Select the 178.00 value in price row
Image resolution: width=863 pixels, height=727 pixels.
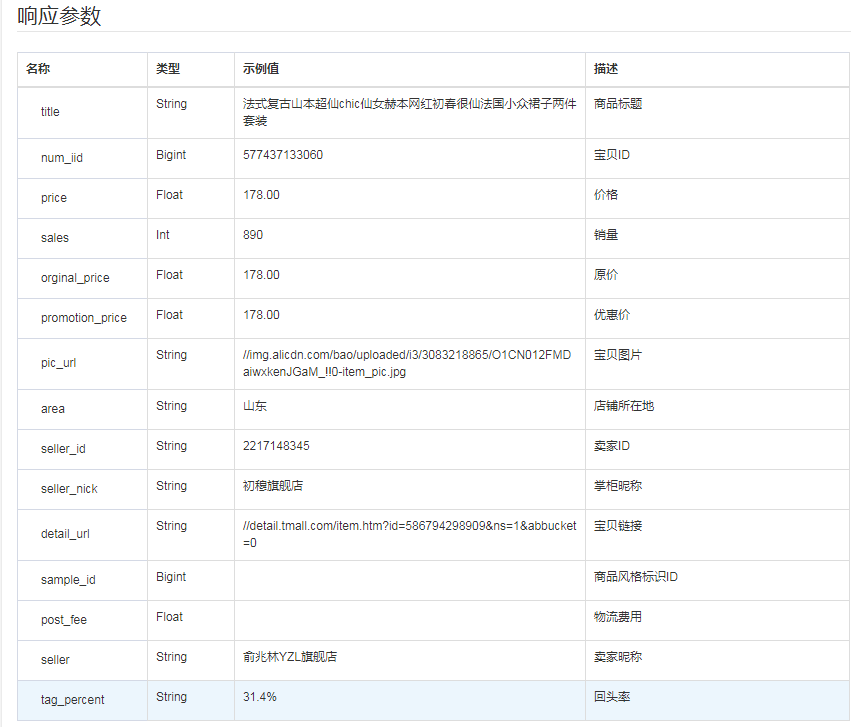[x=261, y=195]
